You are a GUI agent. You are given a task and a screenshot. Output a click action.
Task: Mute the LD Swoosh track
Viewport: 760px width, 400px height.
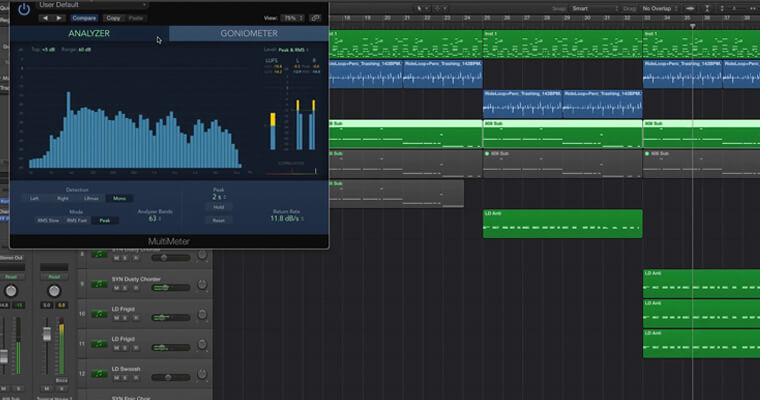coord(116,380)
